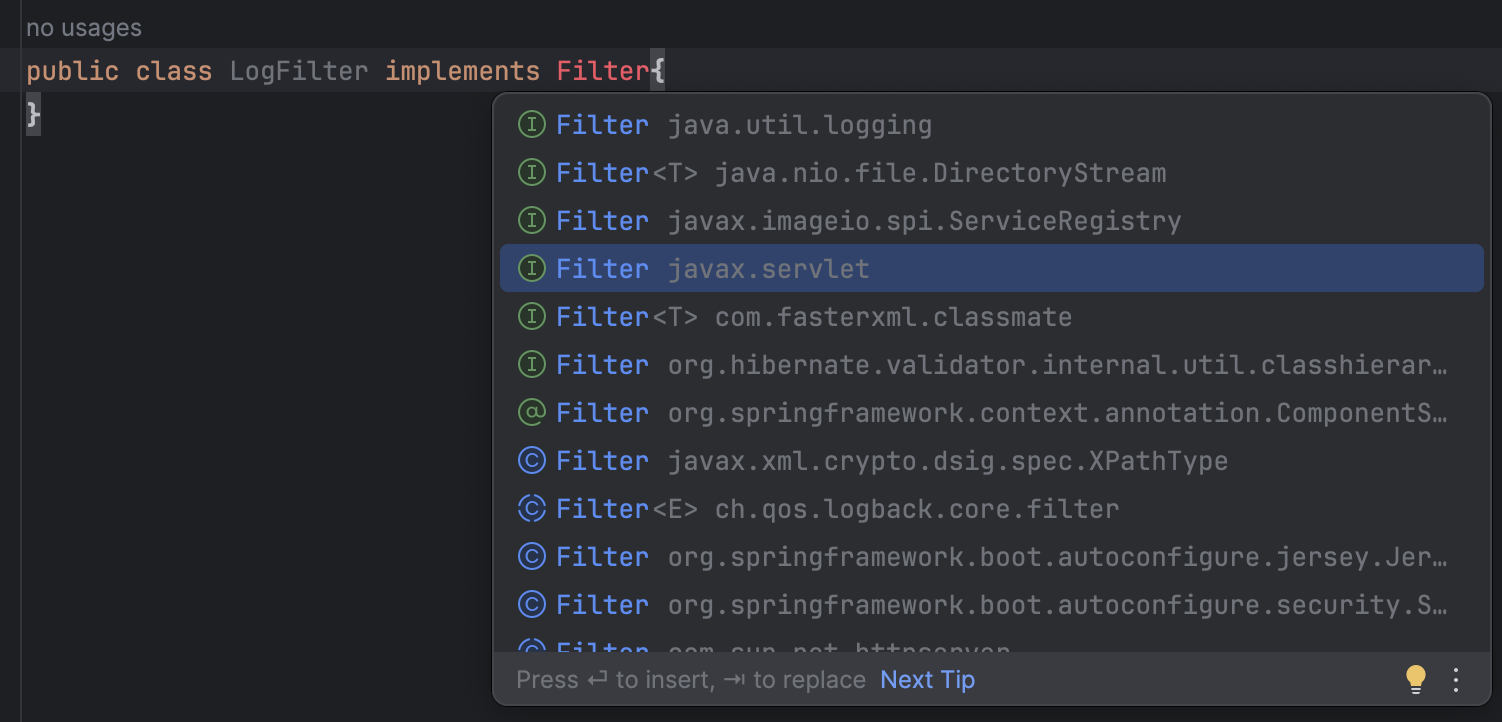Click the no usages hint
Screen dimensions: 1502x722
[84, 28]
